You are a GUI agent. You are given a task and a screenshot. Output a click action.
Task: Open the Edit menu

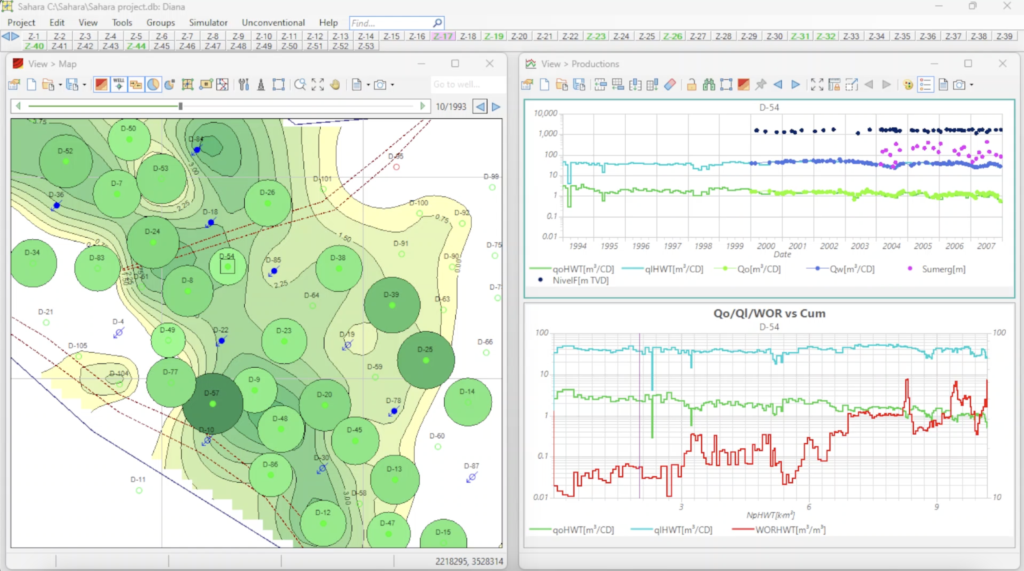click(57, 23)
